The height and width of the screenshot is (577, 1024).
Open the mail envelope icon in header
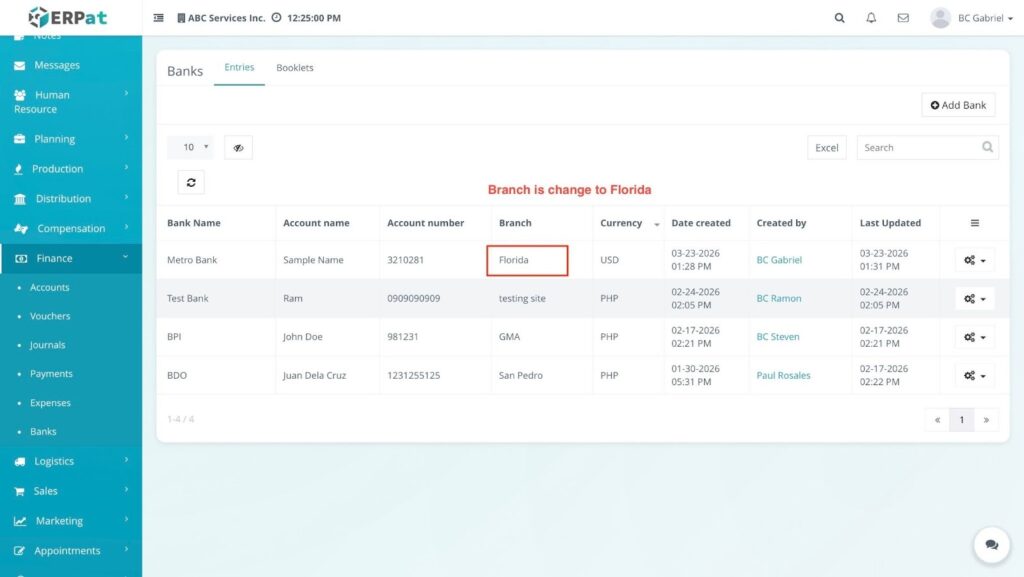[x=903, y=18]
